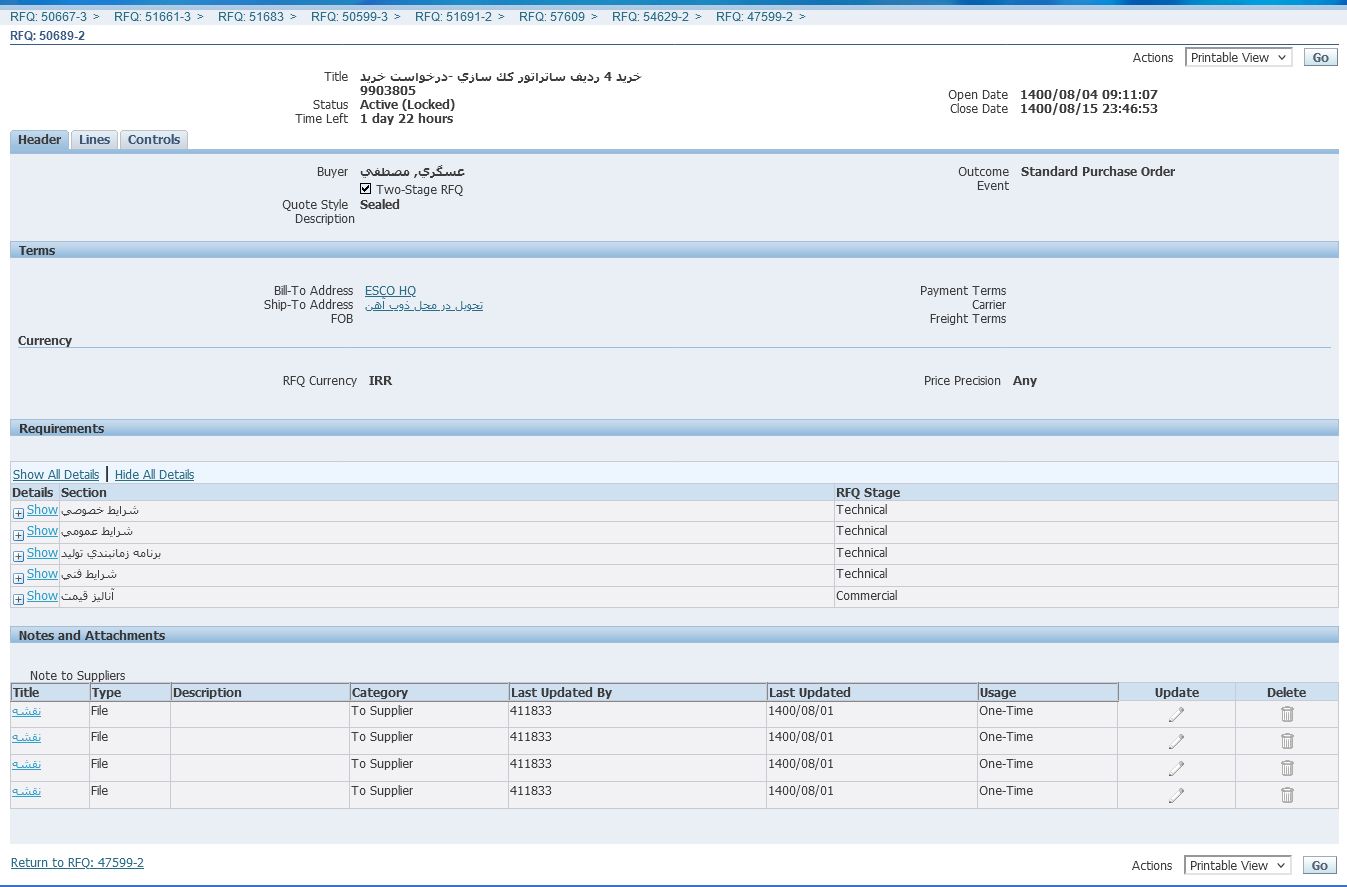Screen dimensions: 1347x887
Task: Click the RFQ: 50689-2 page heading
Action: (x=48, y=36)
